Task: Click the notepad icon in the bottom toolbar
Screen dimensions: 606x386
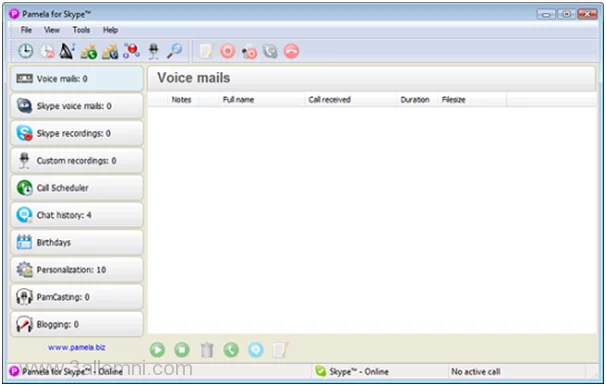Action: [x=280, y=350]
